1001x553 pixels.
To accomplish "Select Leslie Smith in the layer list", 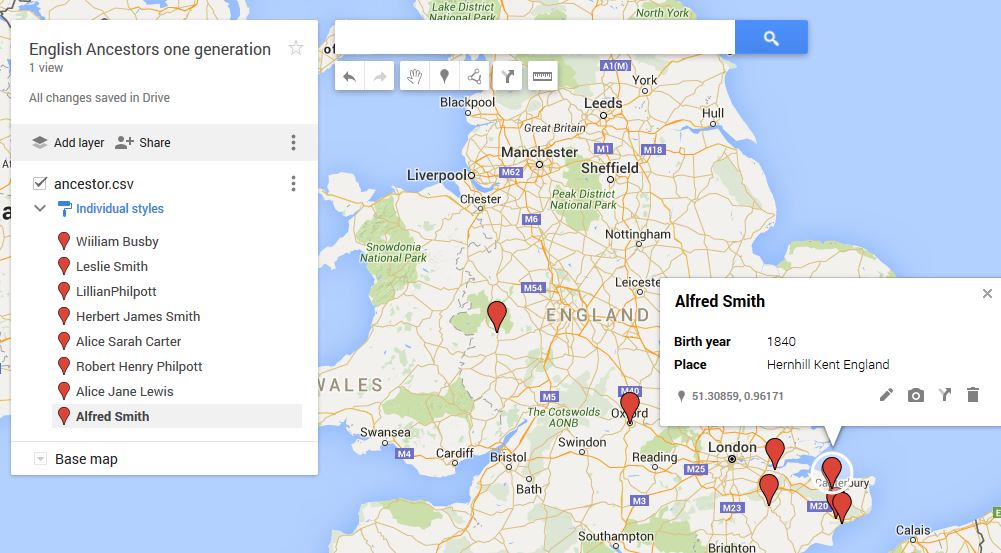I will [112, 266].
